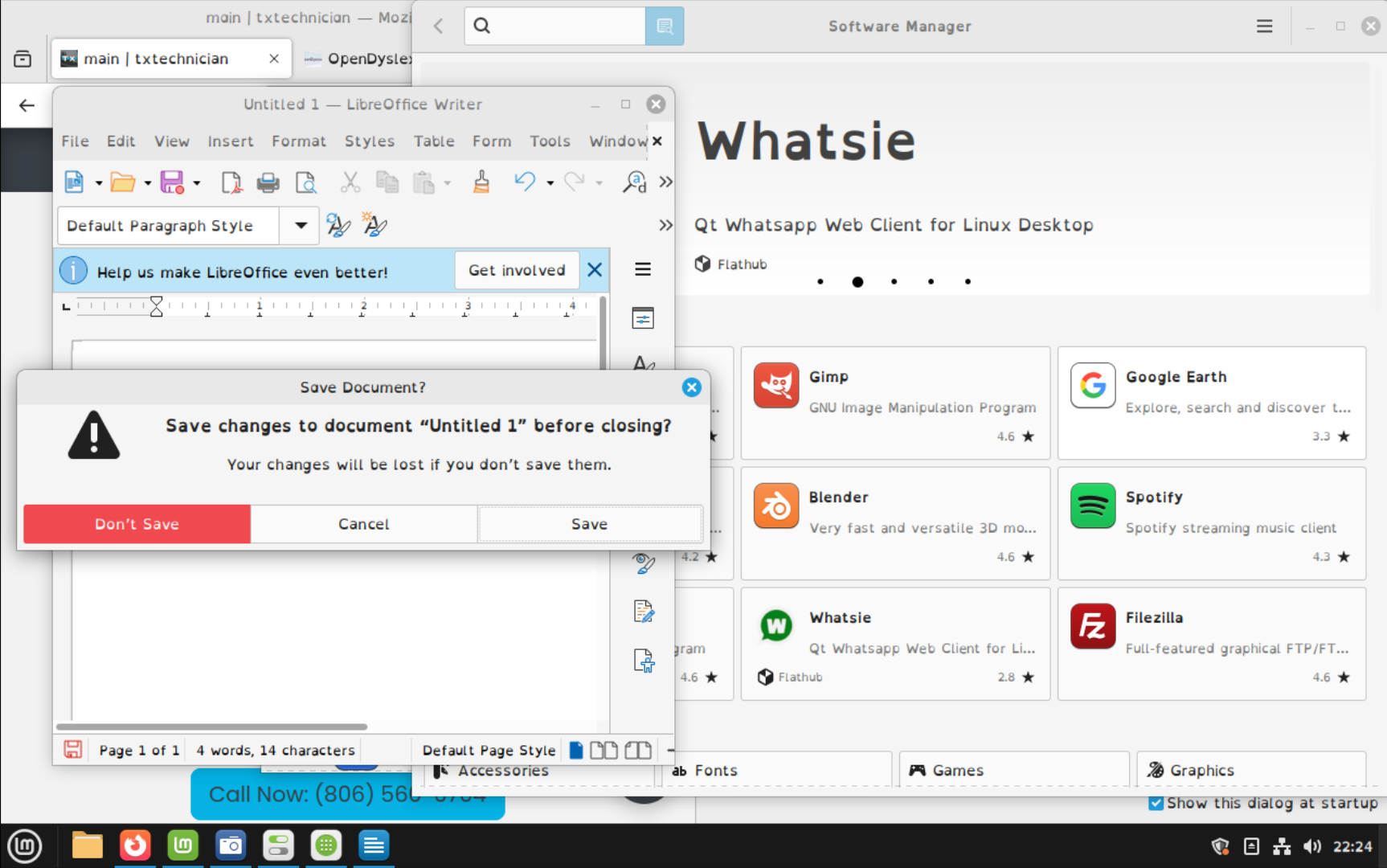Open the Format menu in Writer
Screen dimensions: 1387x868
click(299, 141)
